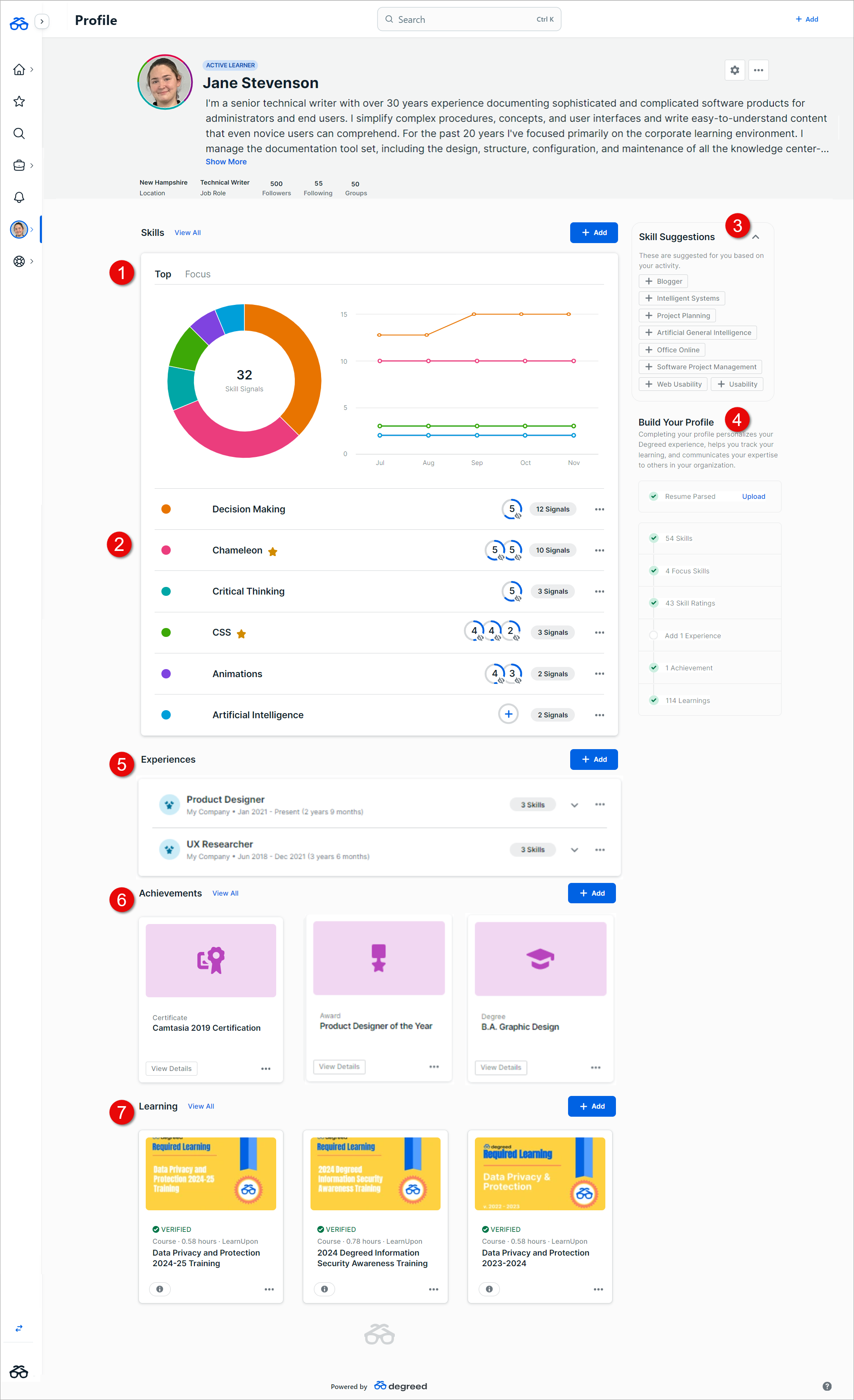Click the notifications bell icon in sidebar
Screen dimensions: 854x1400
click(20, 196)
